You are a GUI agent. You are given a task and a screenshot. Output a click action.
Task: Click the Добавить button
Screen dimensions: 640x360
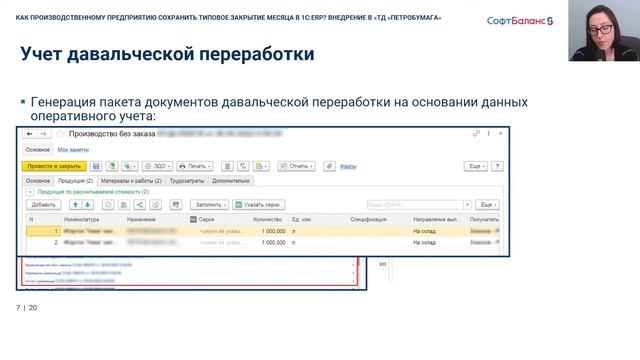click(44, 204)
